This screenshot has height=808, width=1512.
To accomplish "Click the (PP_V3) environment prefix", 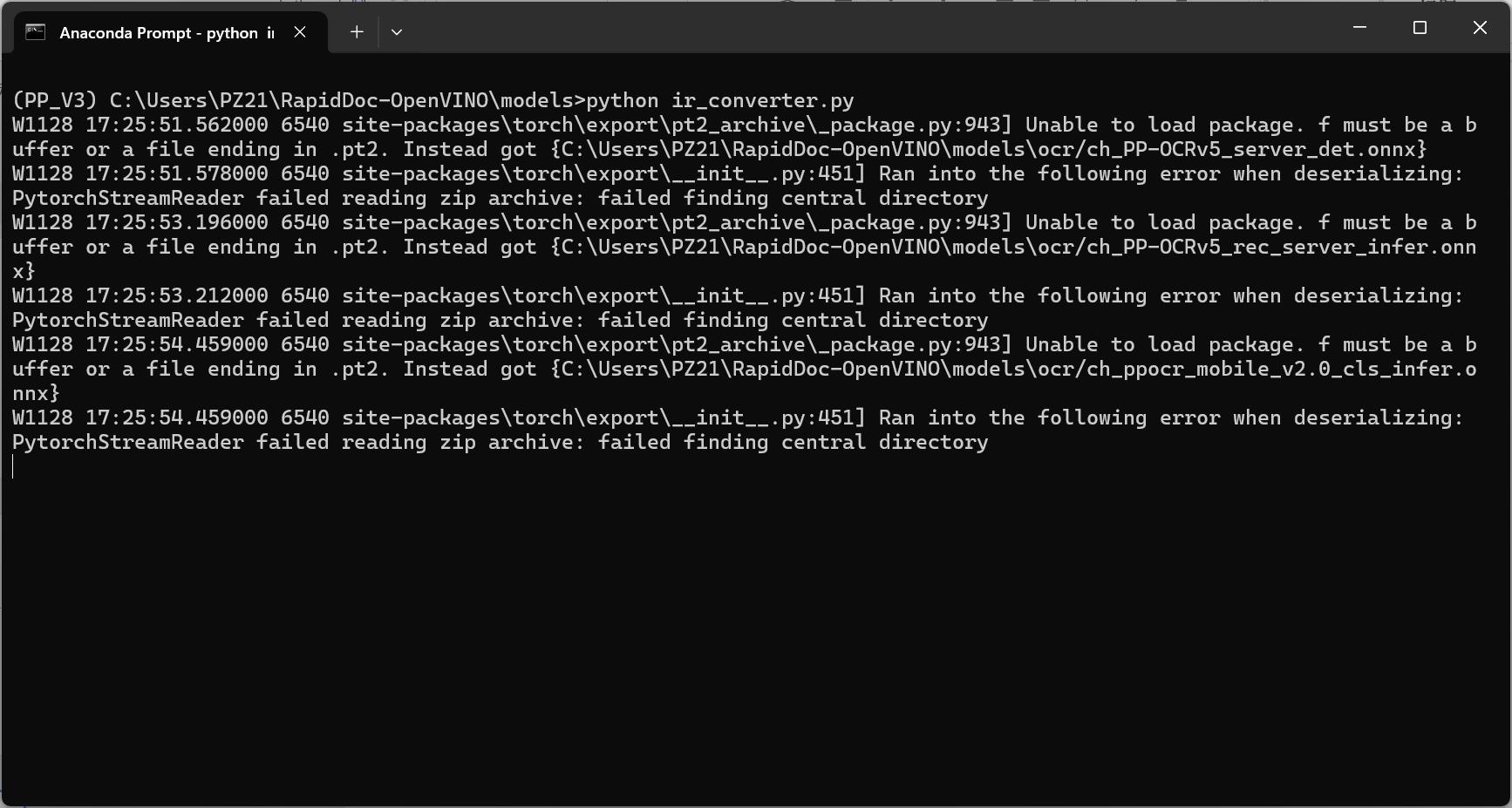I will (54, 101).
